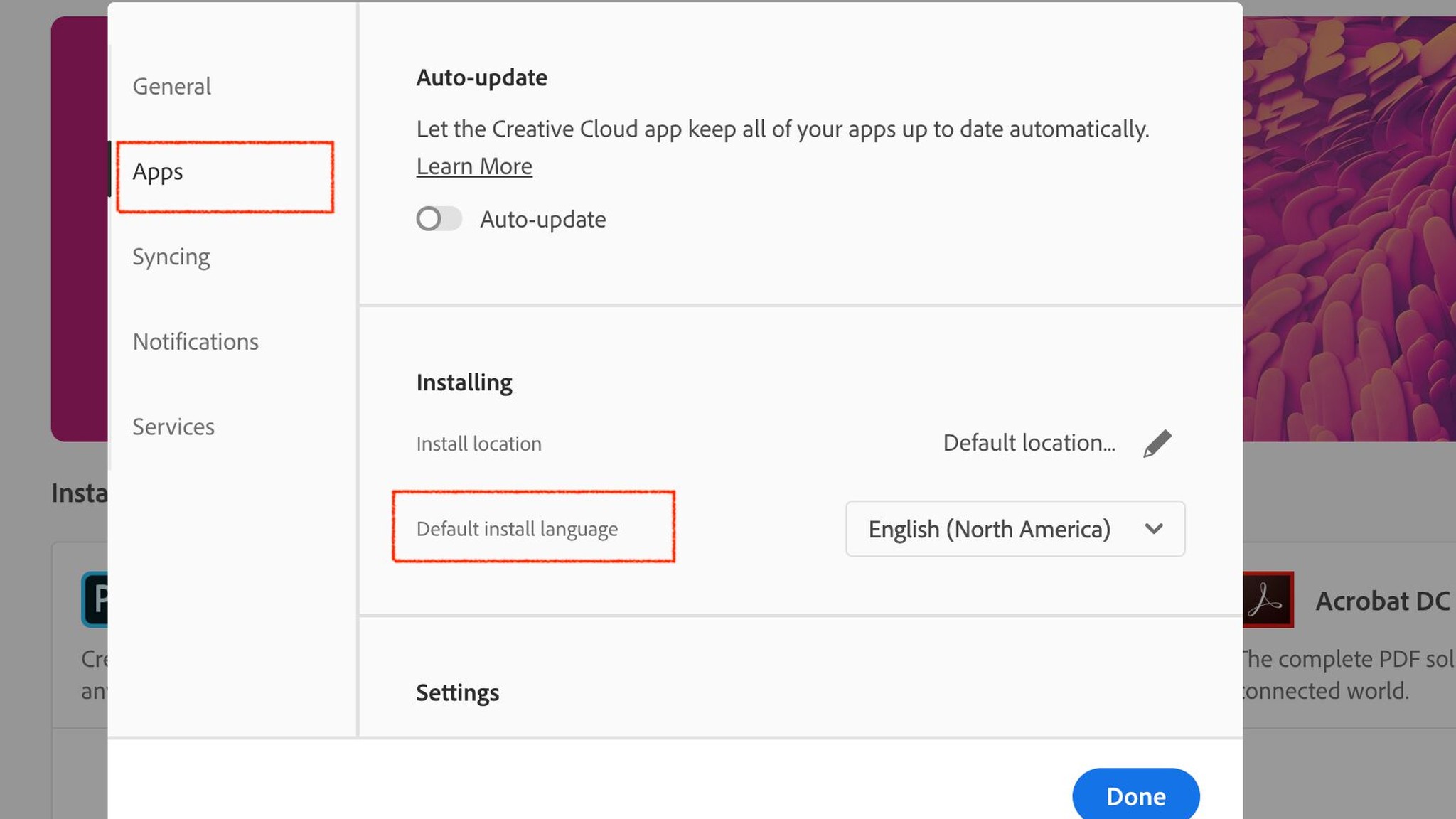The width and height of the screenshot is (1456, 819).
Task: Click the Auto-update label beside the toggle
Action: (x=543, y=220)
